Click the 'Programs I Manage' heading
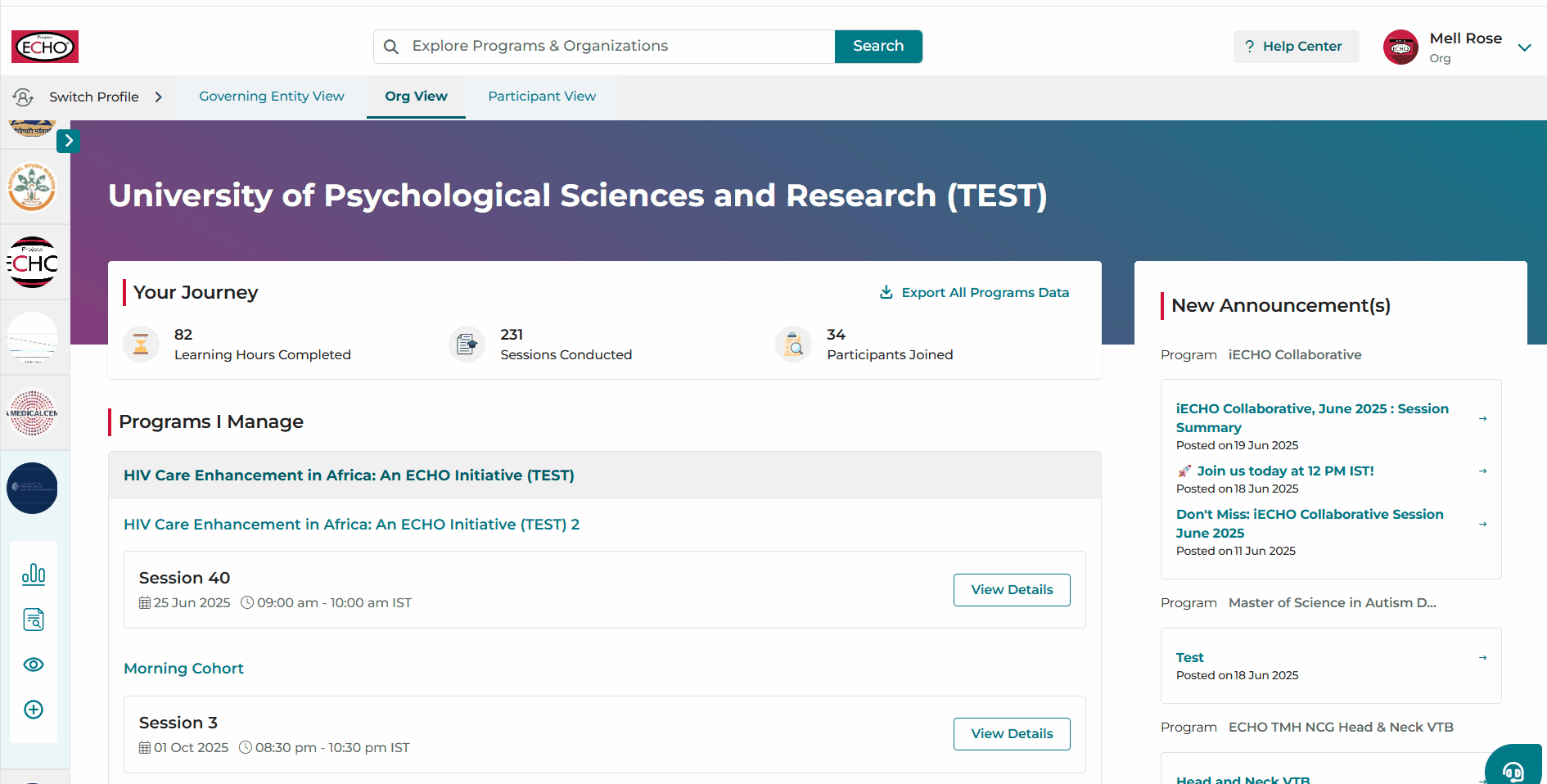The height and width of the screenshot is (784, 1547). coord(211,422)
